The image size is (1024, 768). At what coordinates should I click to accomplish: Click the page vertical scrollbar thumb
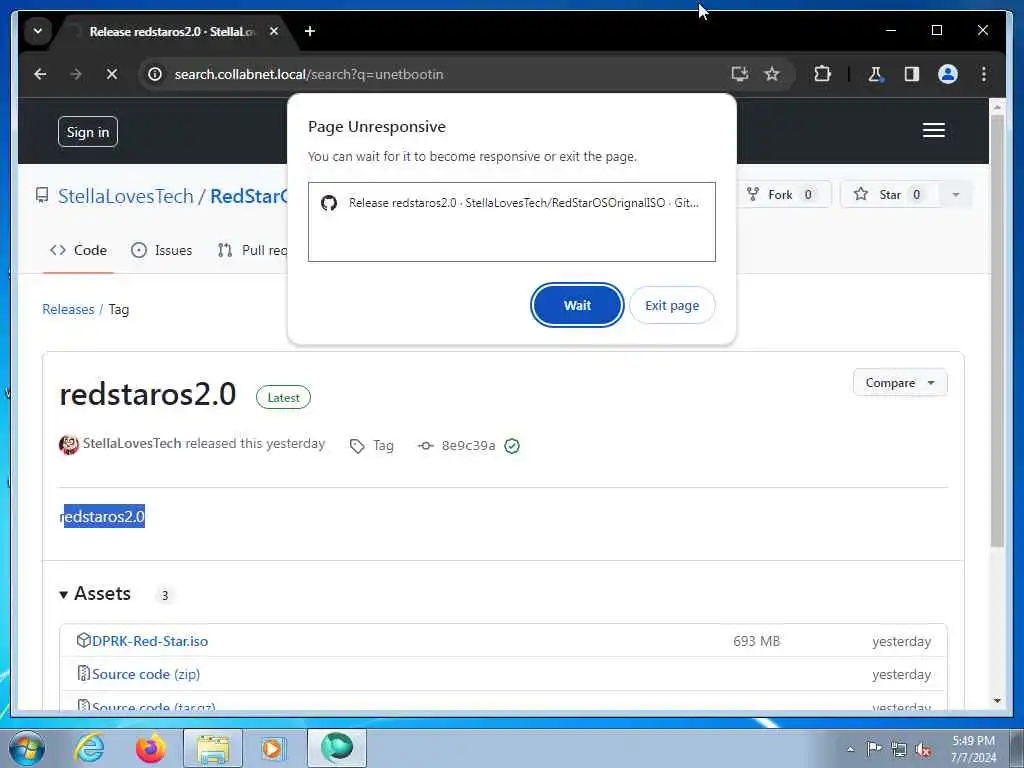point(997,330)
